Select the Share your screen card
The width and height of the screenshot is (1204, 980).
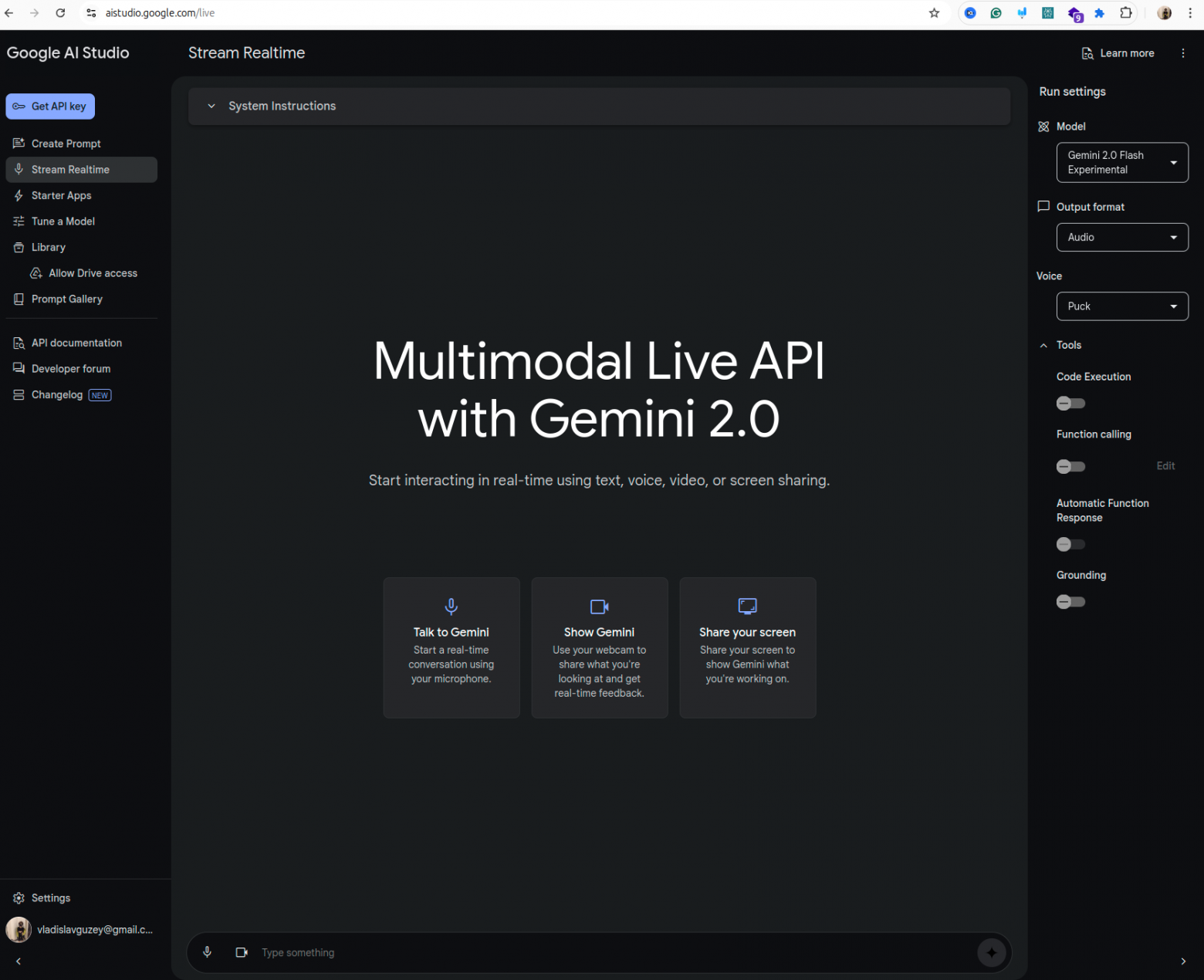pos(747,647)
